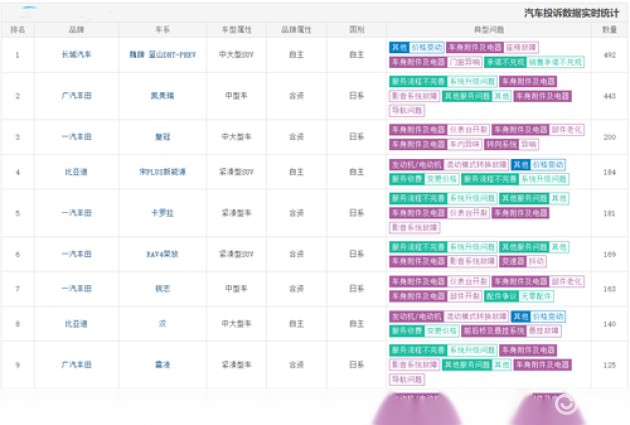Open the 皇冠 model link

(x=162, y=137)
